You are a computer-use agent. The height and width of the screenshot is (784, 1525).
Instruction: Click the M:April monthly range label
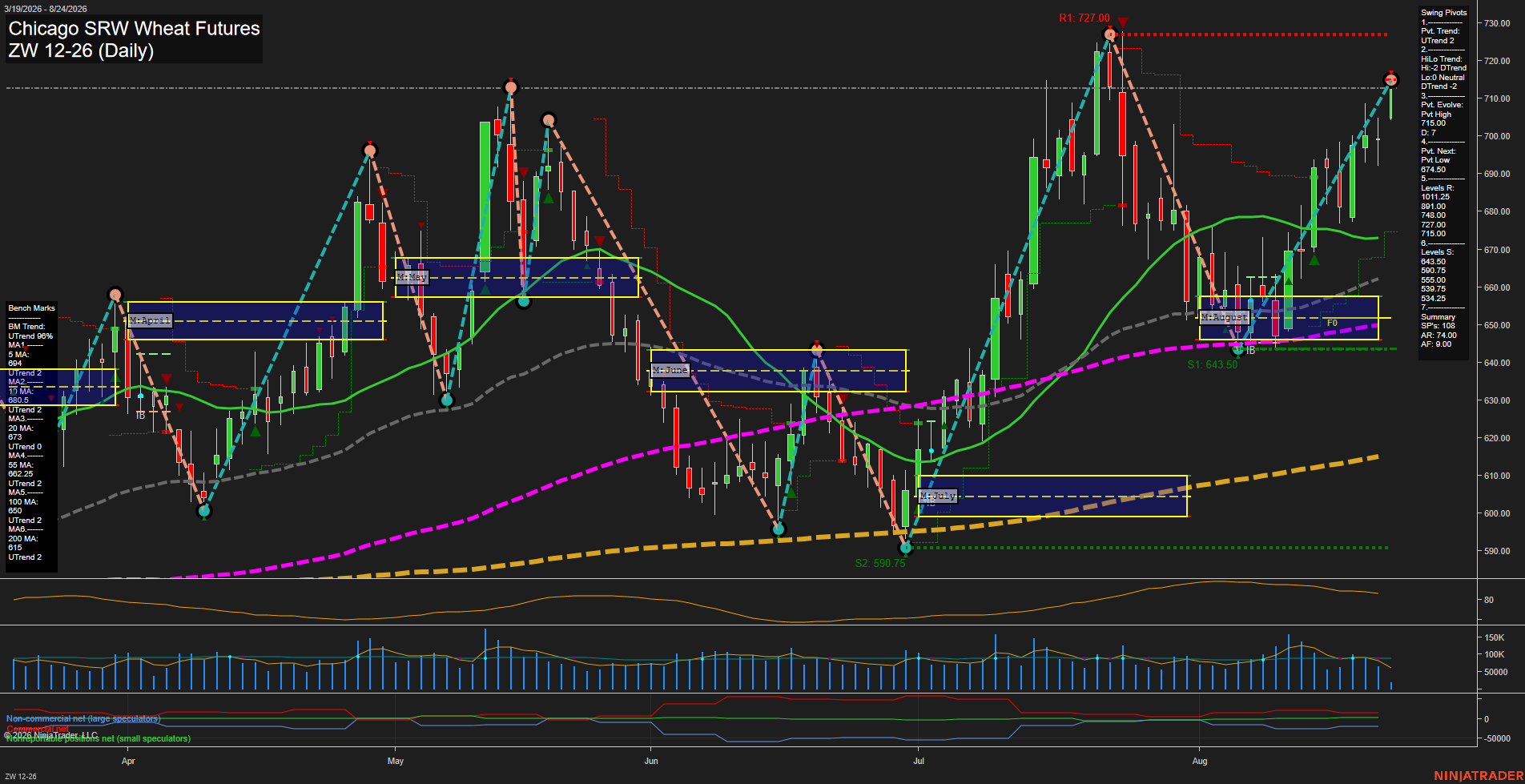pyautogui.click(x=150, y=320)
